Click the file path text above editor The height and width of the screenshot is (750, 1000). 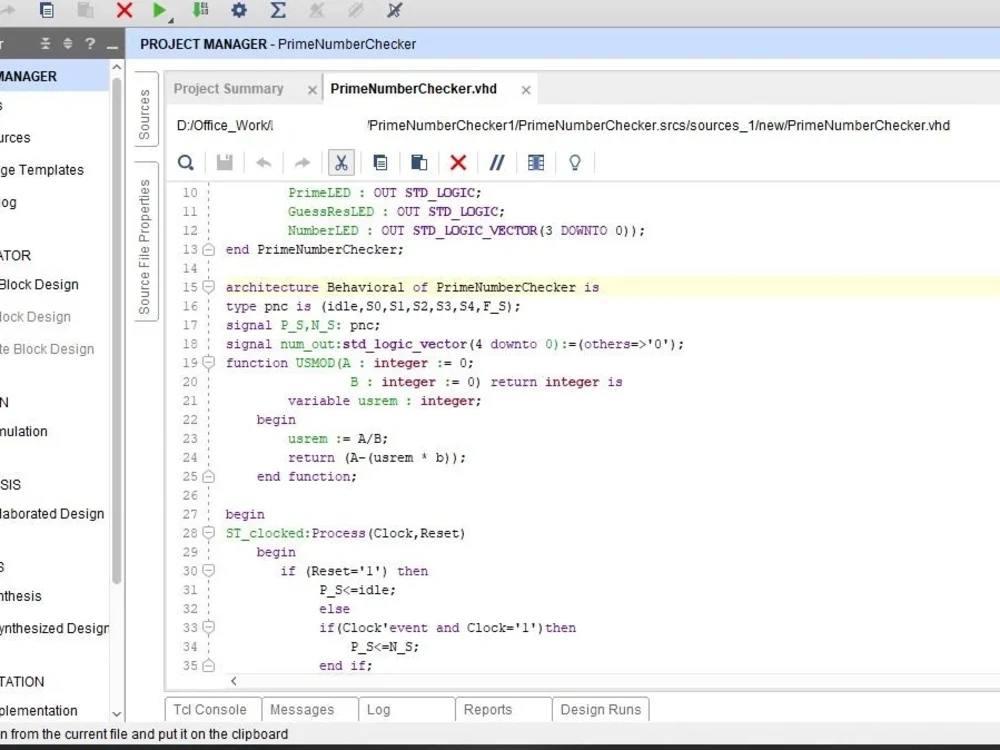tap(563, 125)
